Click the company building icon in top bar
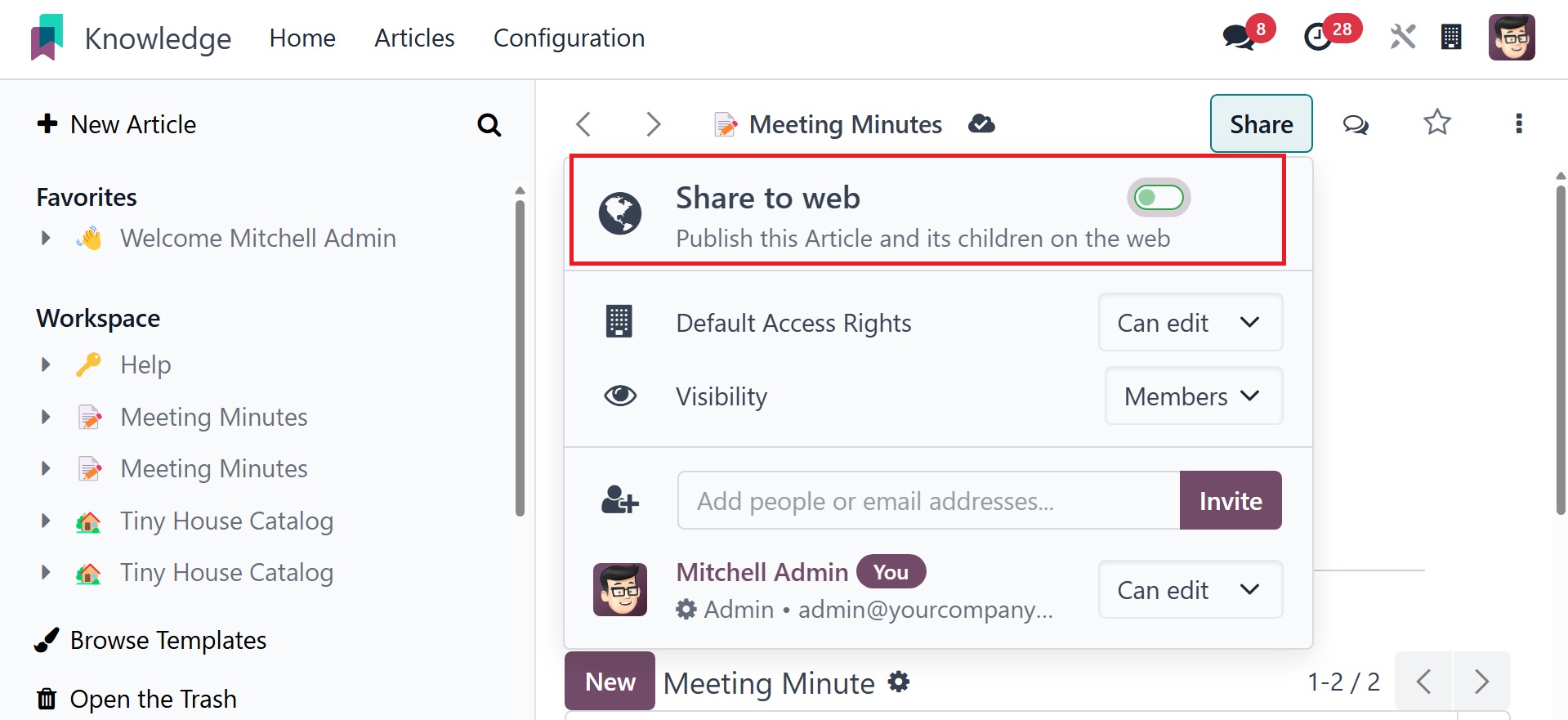The height and width of the screenshot is (720, 1568). coord(1451,37)
